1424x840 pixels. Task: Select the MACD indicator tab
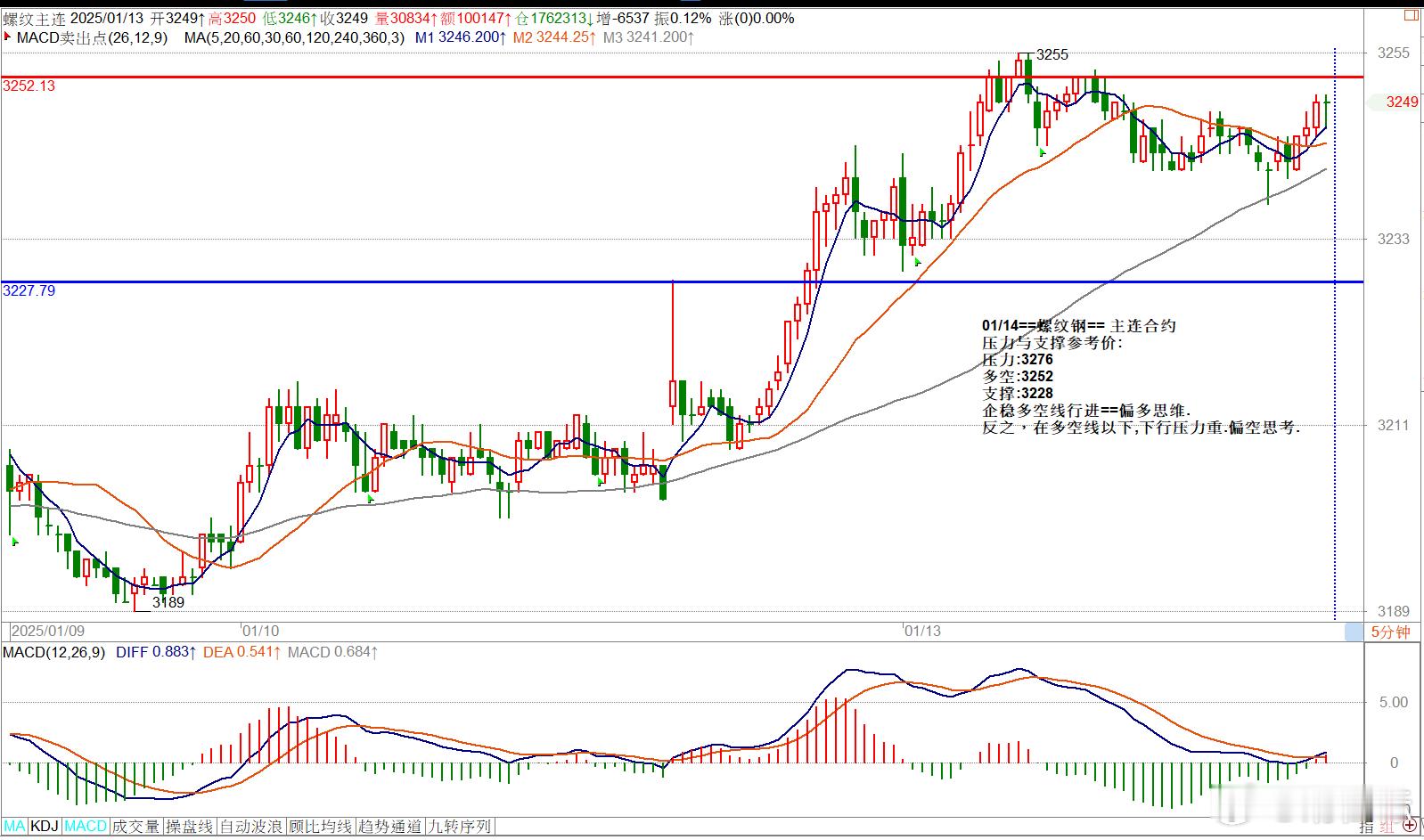(x=86, y=827)
